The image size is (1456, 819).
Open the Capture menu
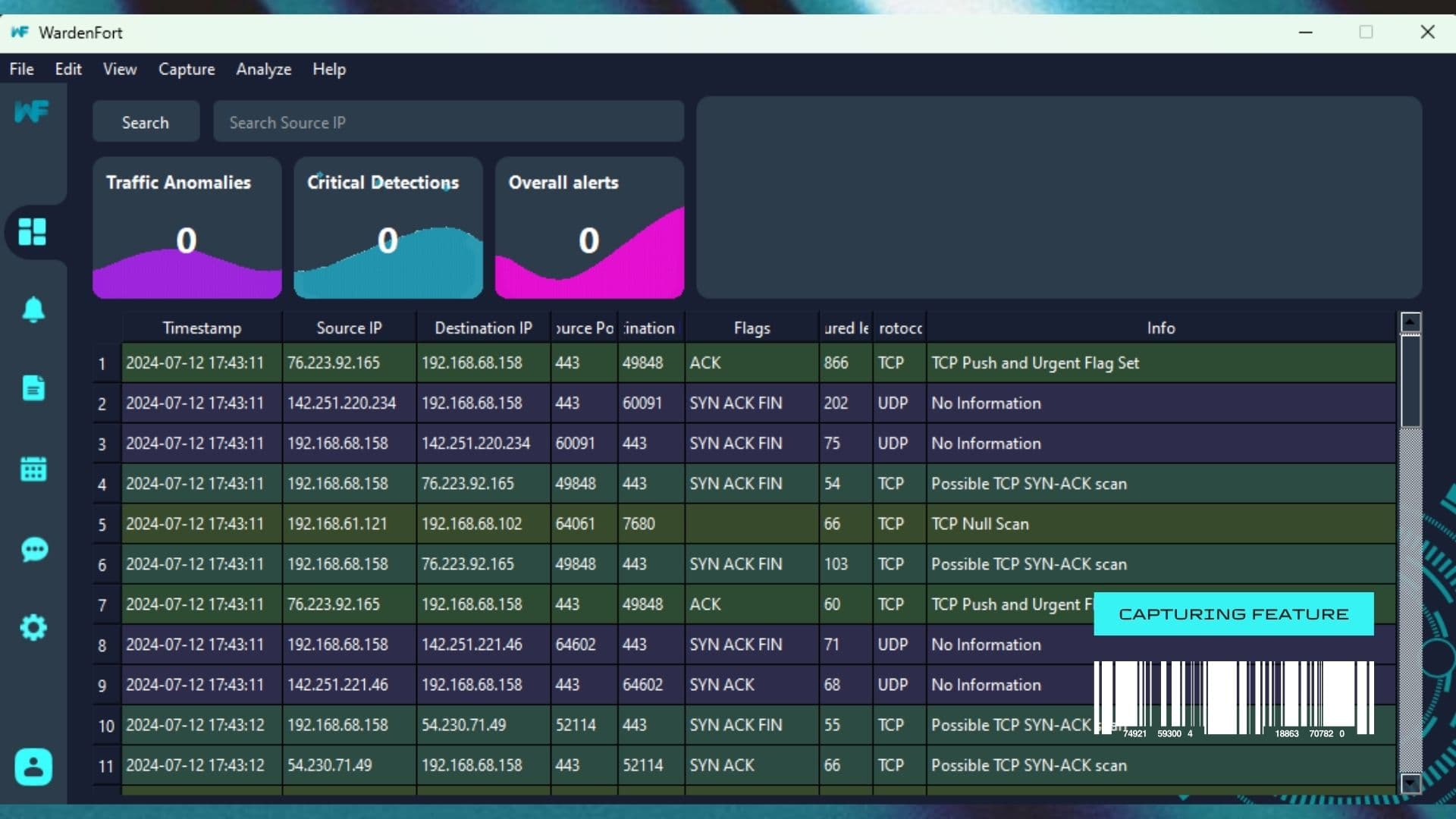[187, 69]
